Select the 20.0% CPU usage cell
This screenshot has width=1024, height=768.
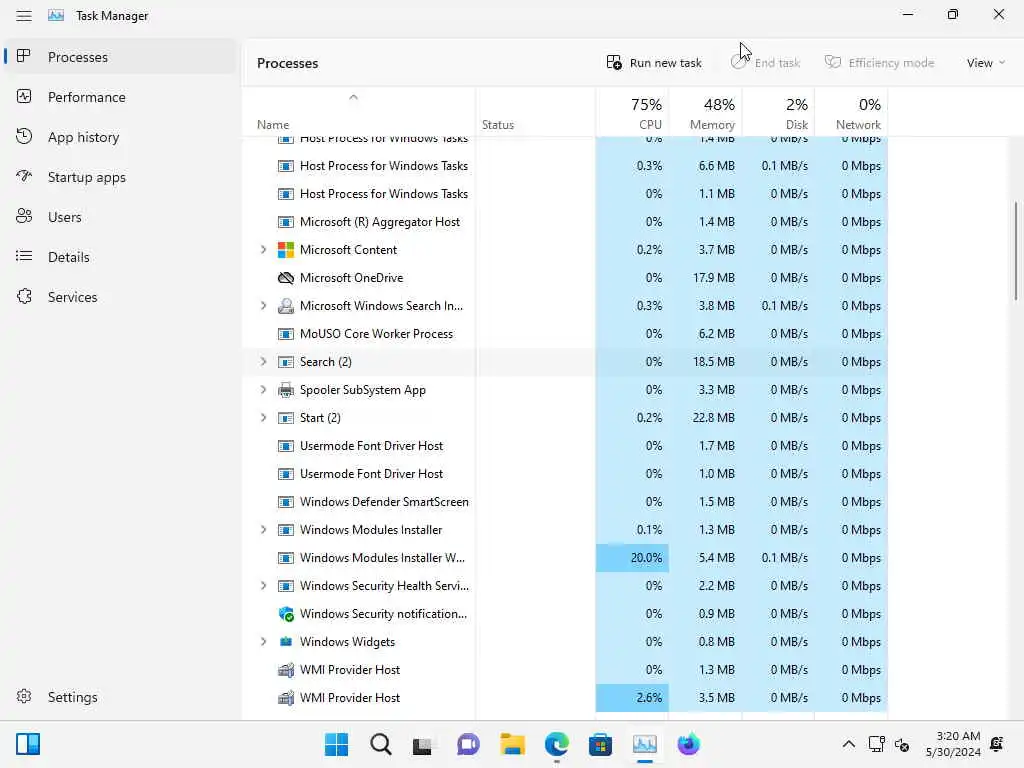[632, 558]
